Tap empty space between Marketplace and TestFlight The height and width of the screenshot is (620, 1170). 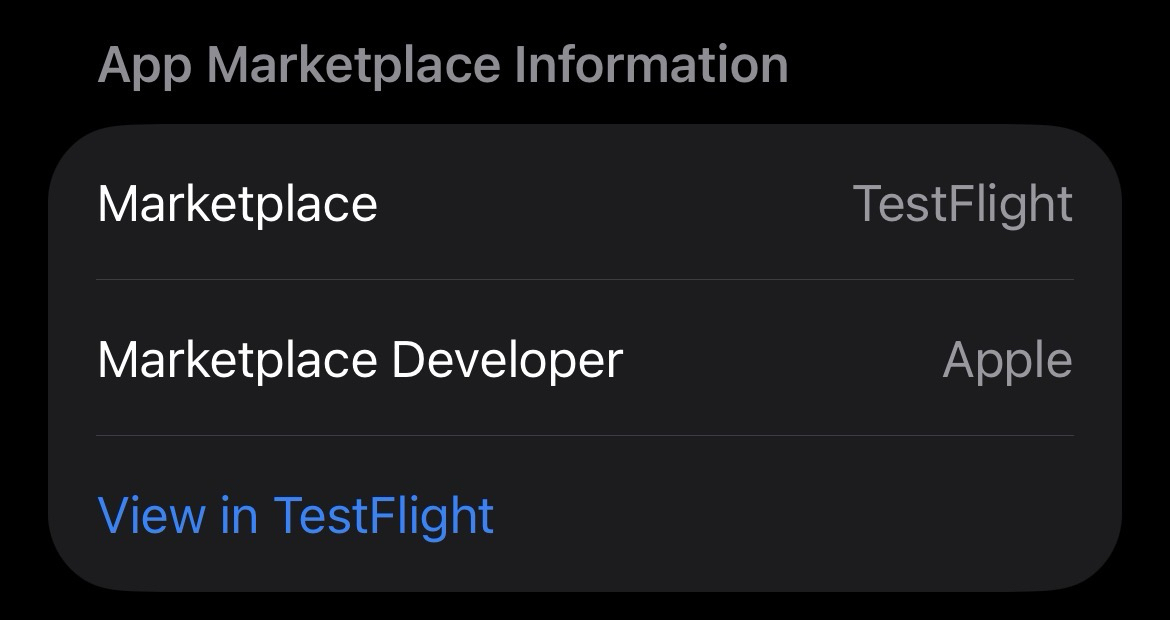coord(615,204)
